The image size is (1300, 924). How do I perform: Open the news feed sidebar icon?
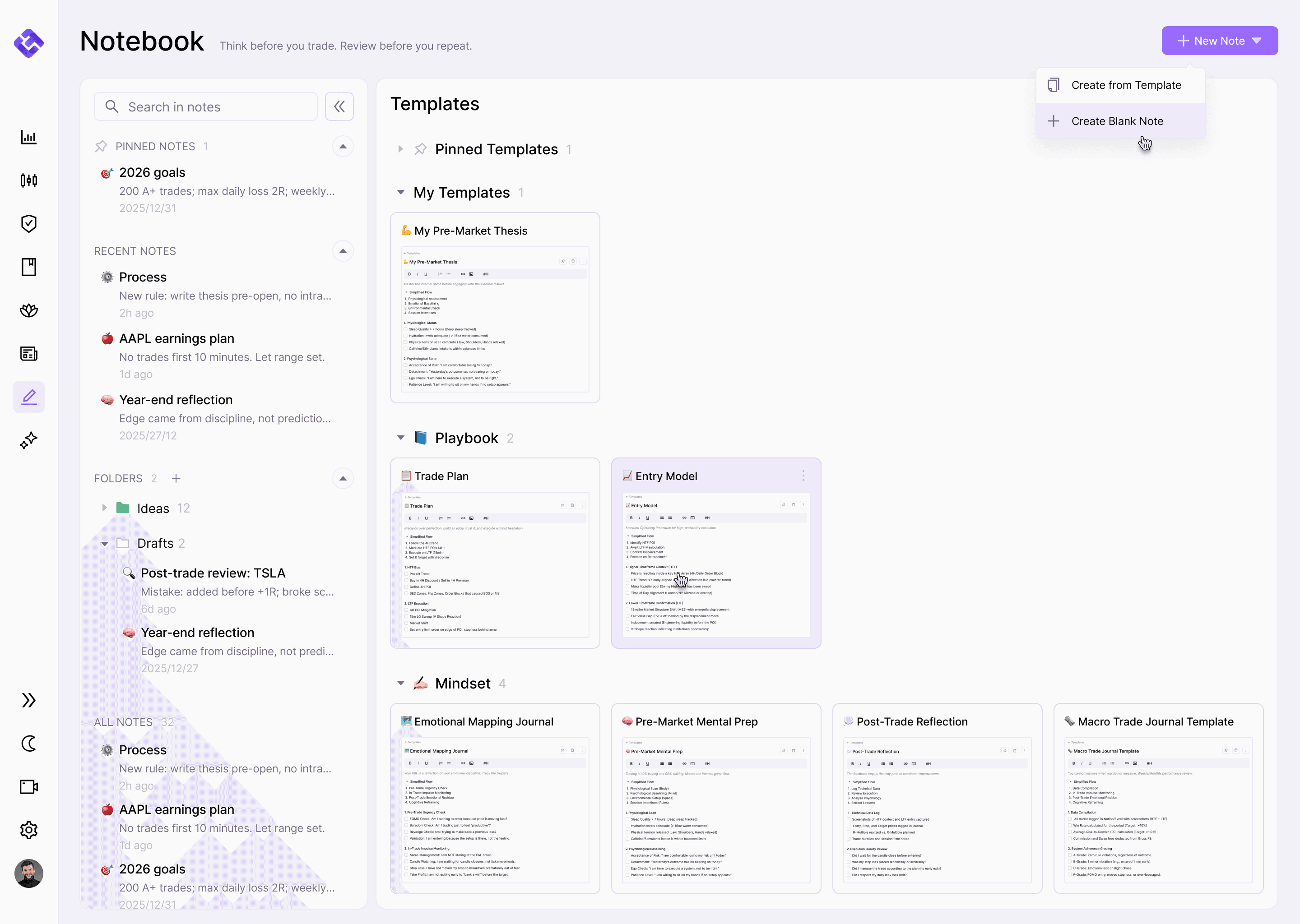coord(28,353)
